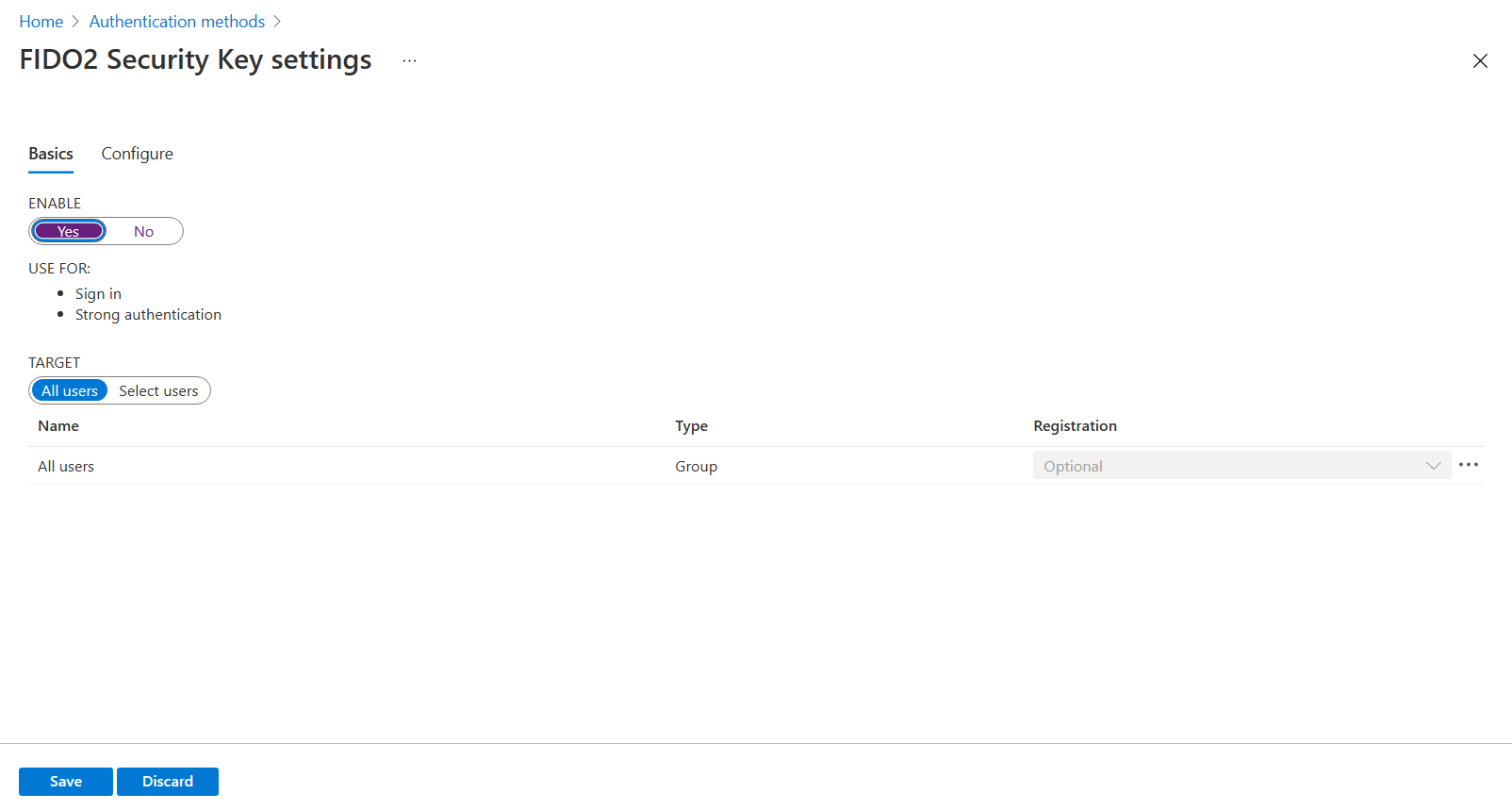The width and height of the screenshot is (1512, 810).
Task: Set the Enable toggle to Yes
Action: [x=69, y=231]
